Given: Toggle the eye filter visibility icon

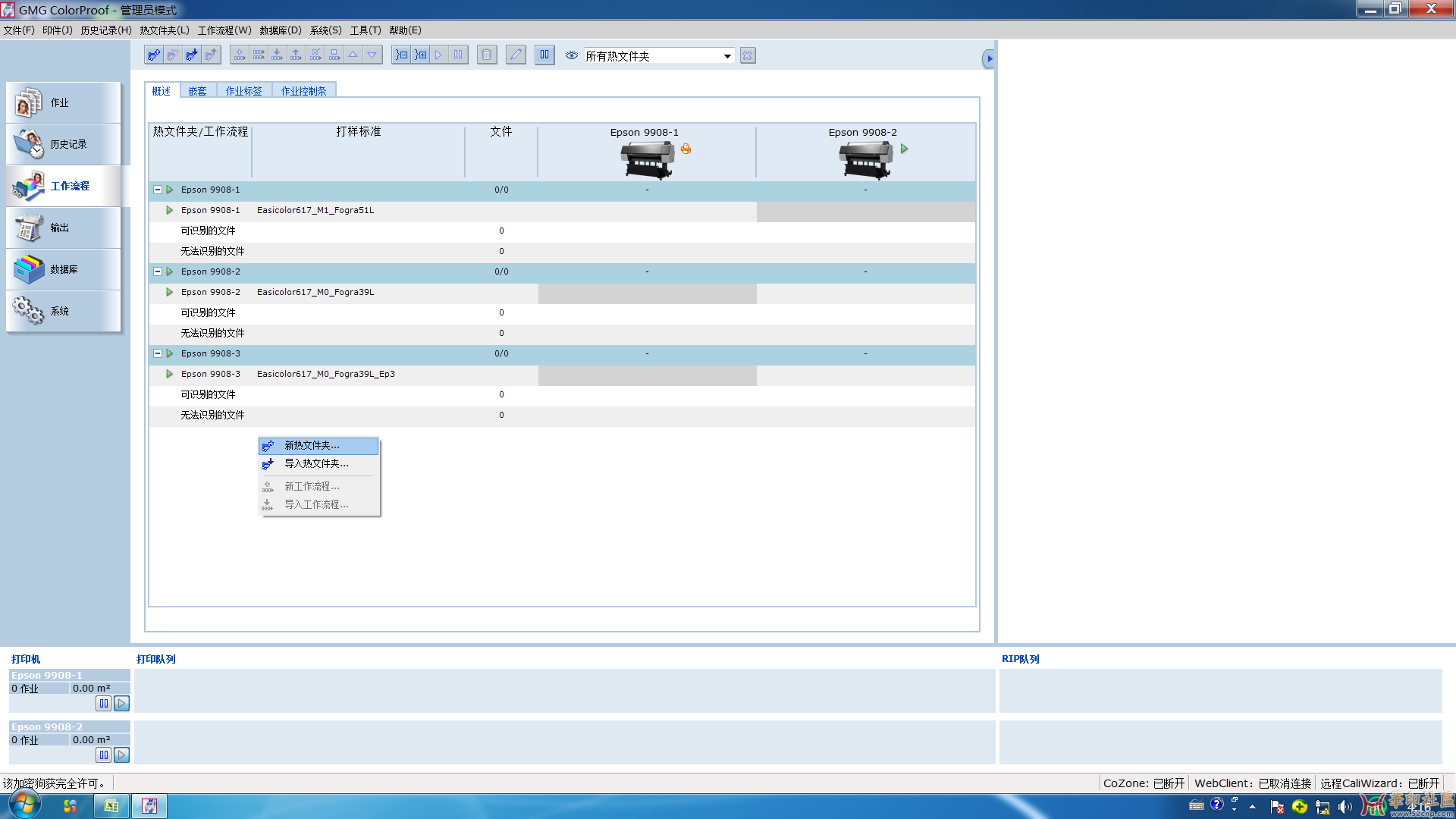Looking at the screenshot, I should click(x=572, y=55).
